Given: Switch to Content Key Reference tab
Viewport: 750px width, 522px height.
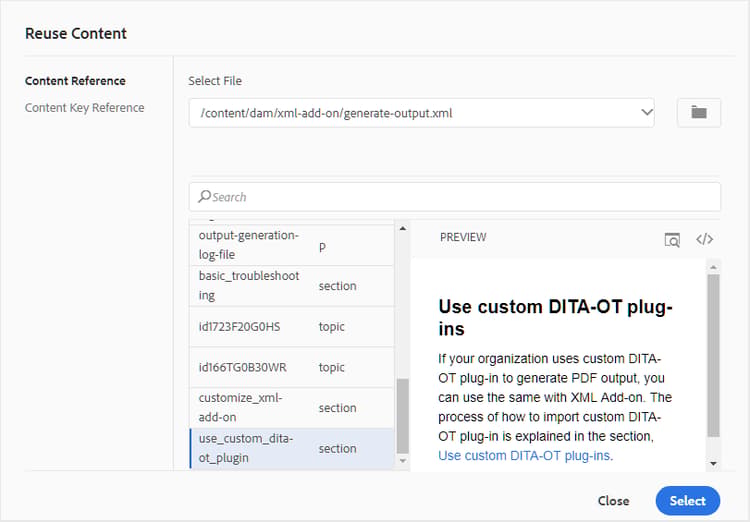Looking at the screenshot, I should point(85,108).
